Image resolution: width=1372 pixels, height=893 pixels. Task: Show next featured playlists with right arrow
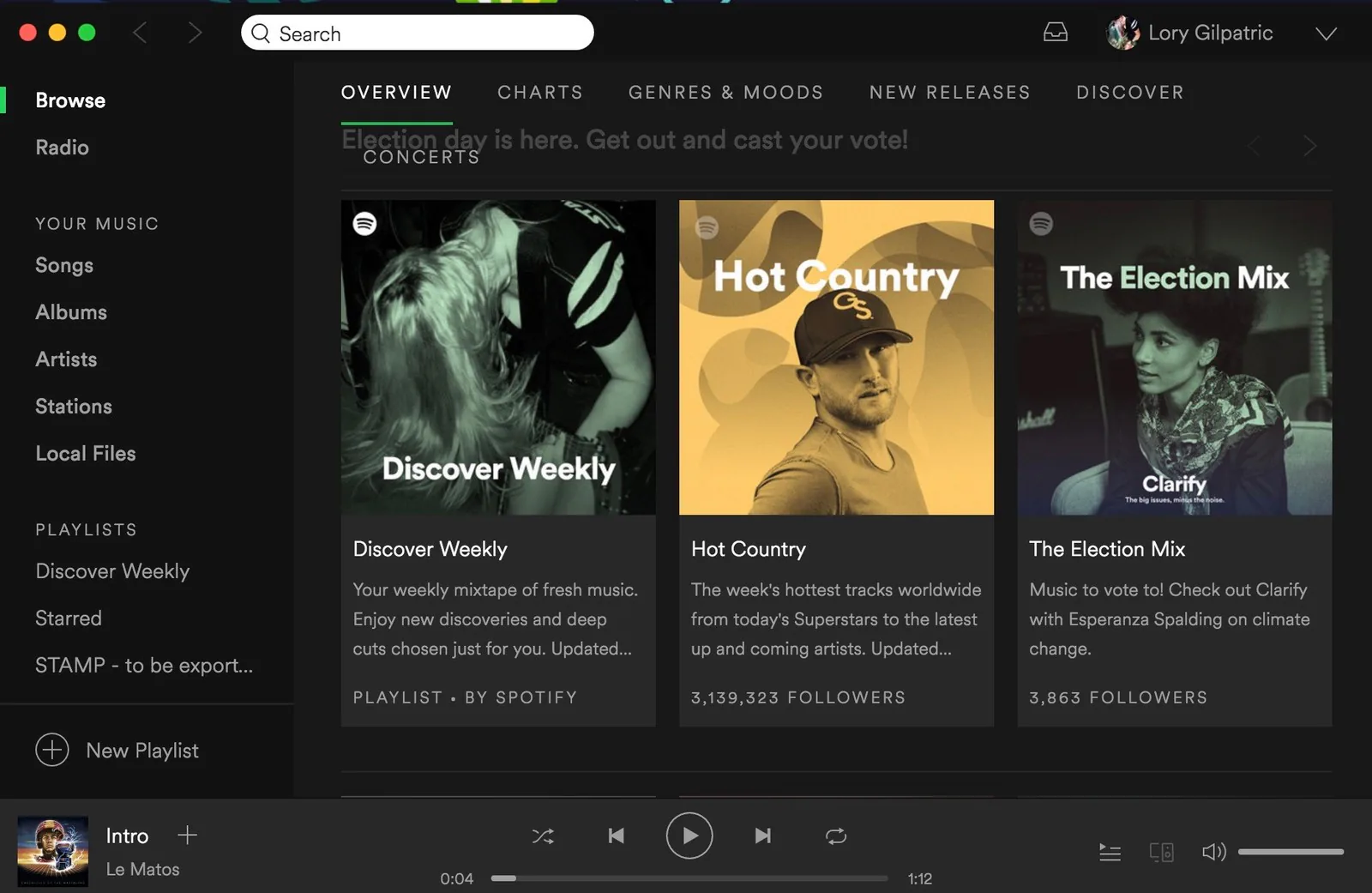(1309, 146)
